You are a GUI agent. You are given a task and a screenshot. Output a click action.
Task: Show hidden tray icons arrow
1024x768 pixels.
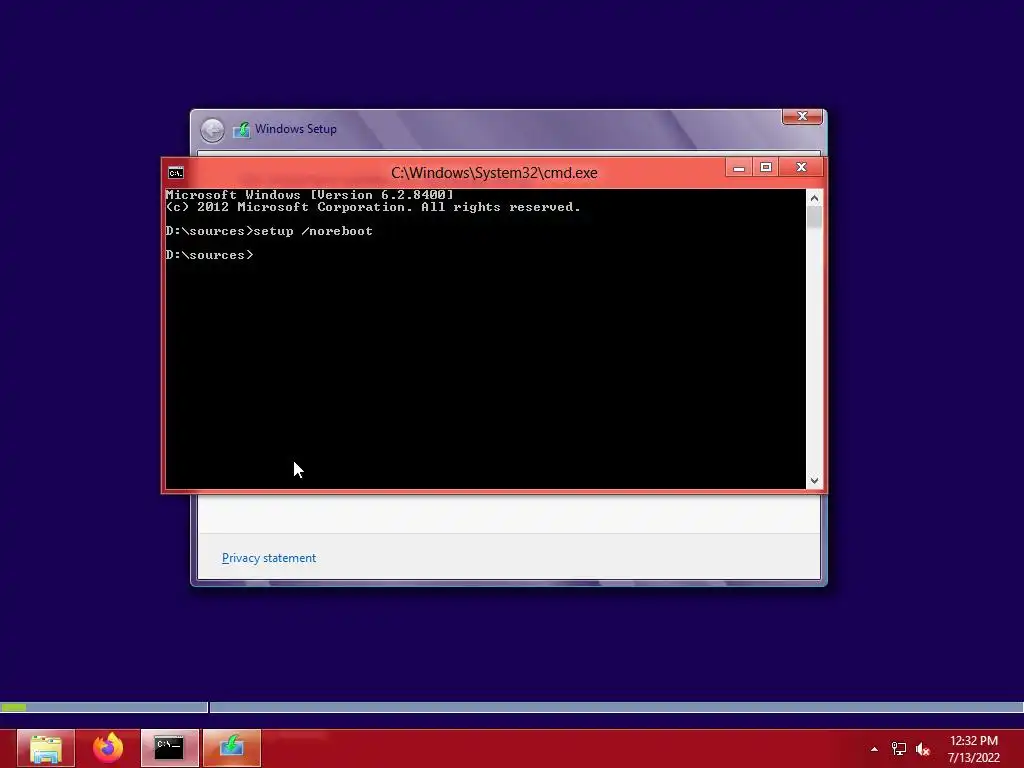tap(874, 749)
